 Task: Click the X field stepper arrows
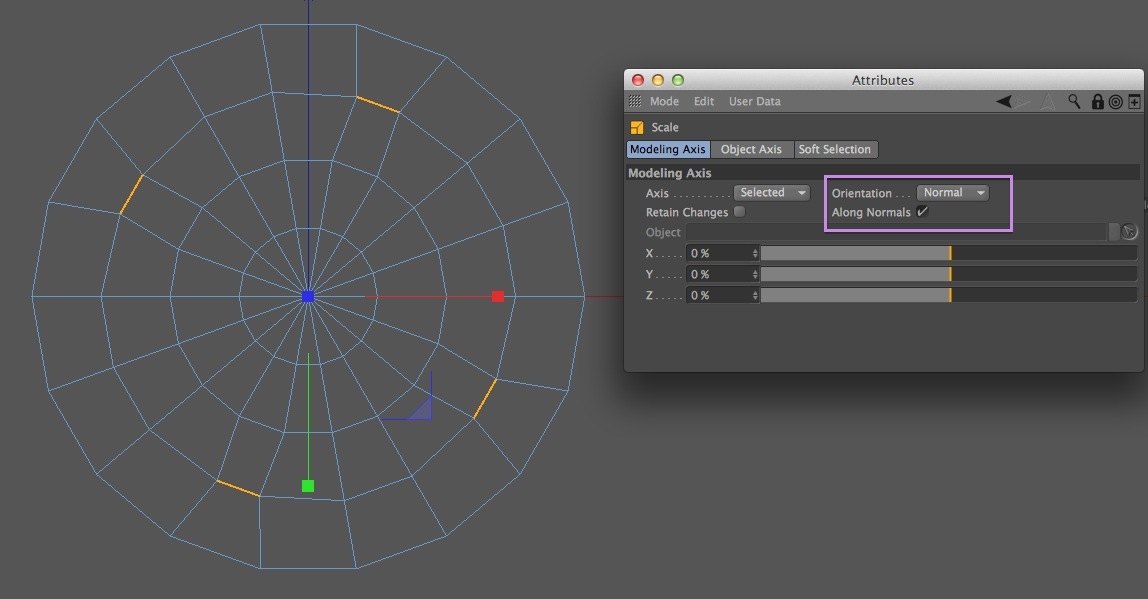point(755,253)
